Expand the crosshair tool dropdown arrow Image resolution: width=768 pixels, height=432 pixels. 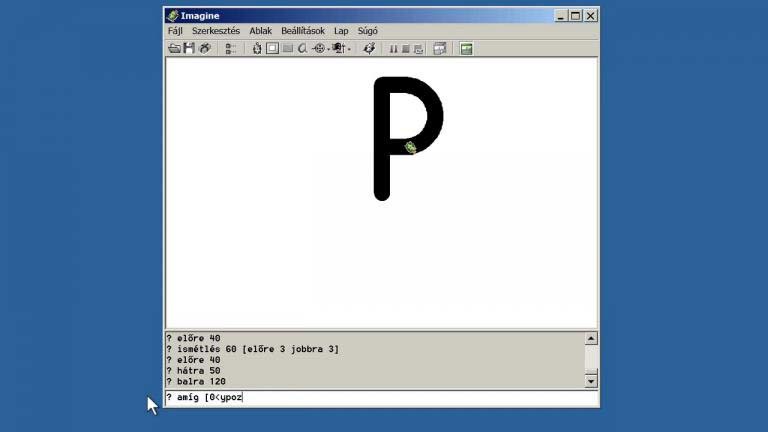coord(328,48)
